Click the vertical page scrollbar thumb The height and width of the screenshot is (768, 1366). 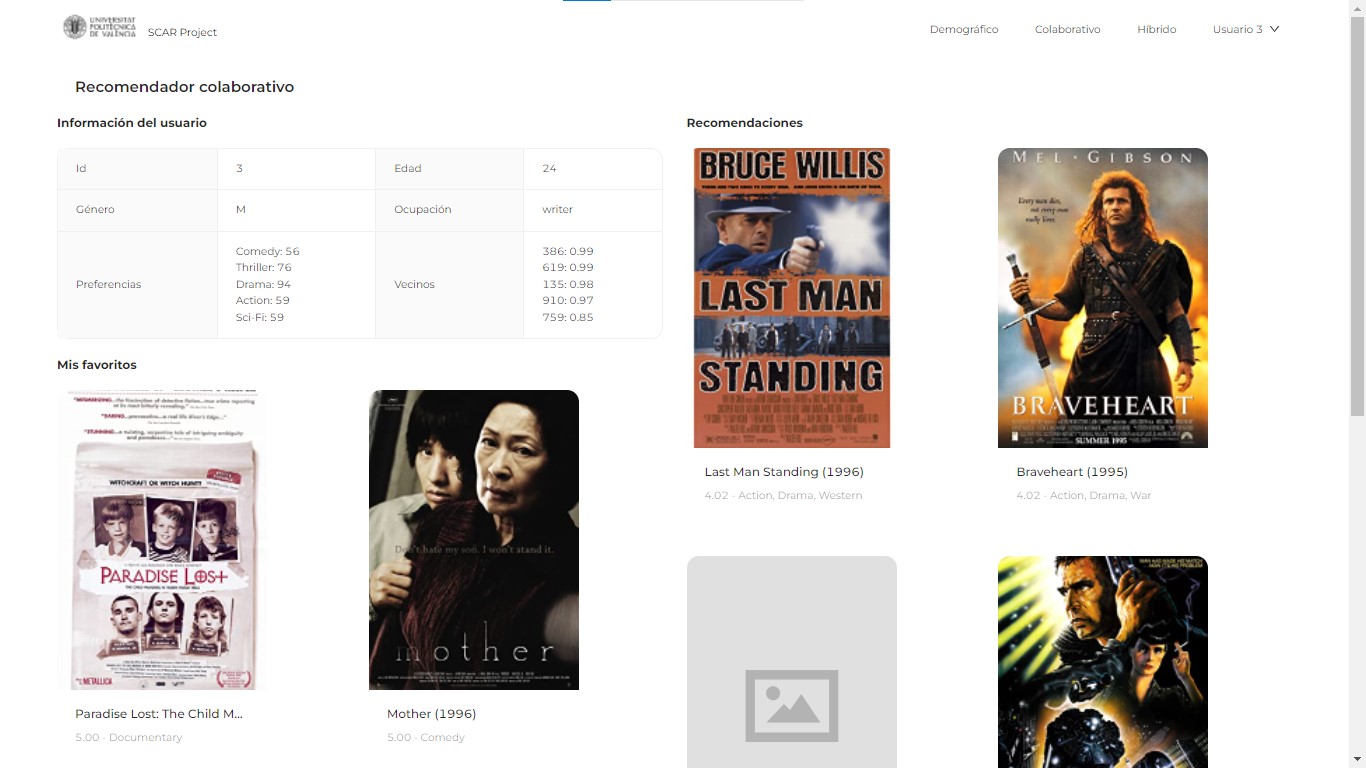(1357, 214)
